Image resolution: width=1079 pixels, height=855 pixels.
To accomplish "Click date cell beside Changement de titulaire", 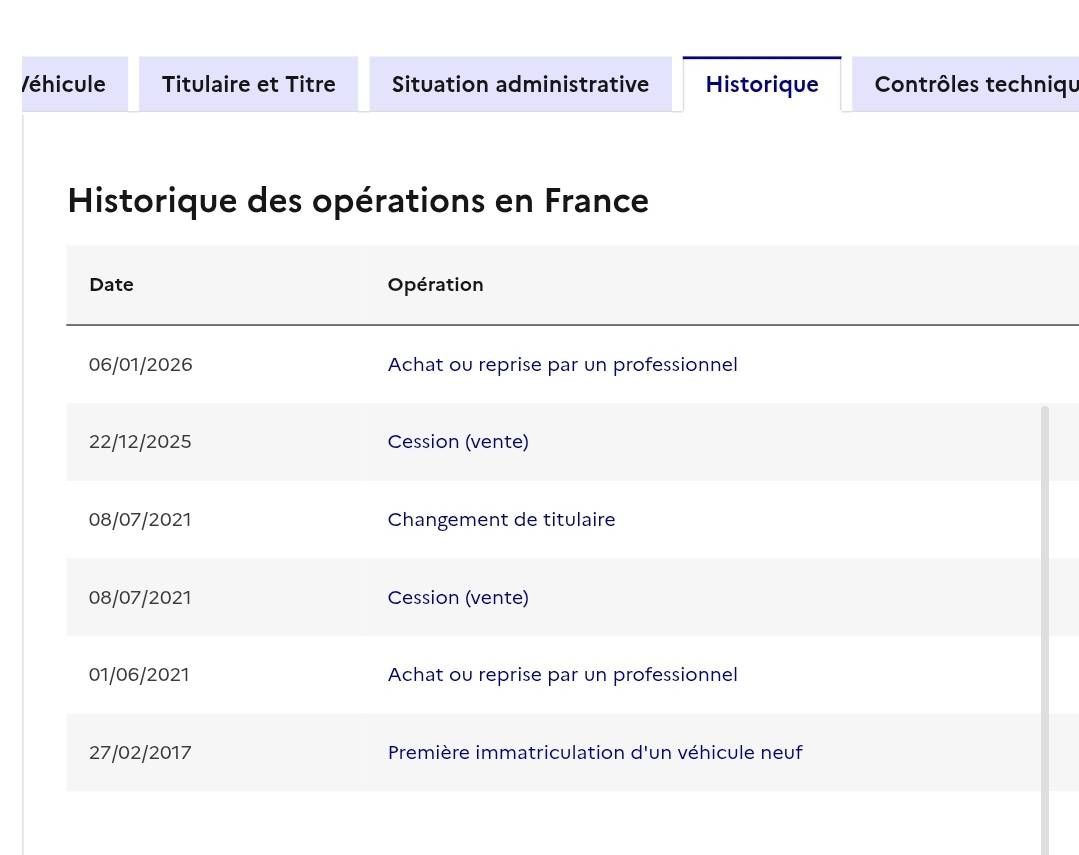I will 140,520.
